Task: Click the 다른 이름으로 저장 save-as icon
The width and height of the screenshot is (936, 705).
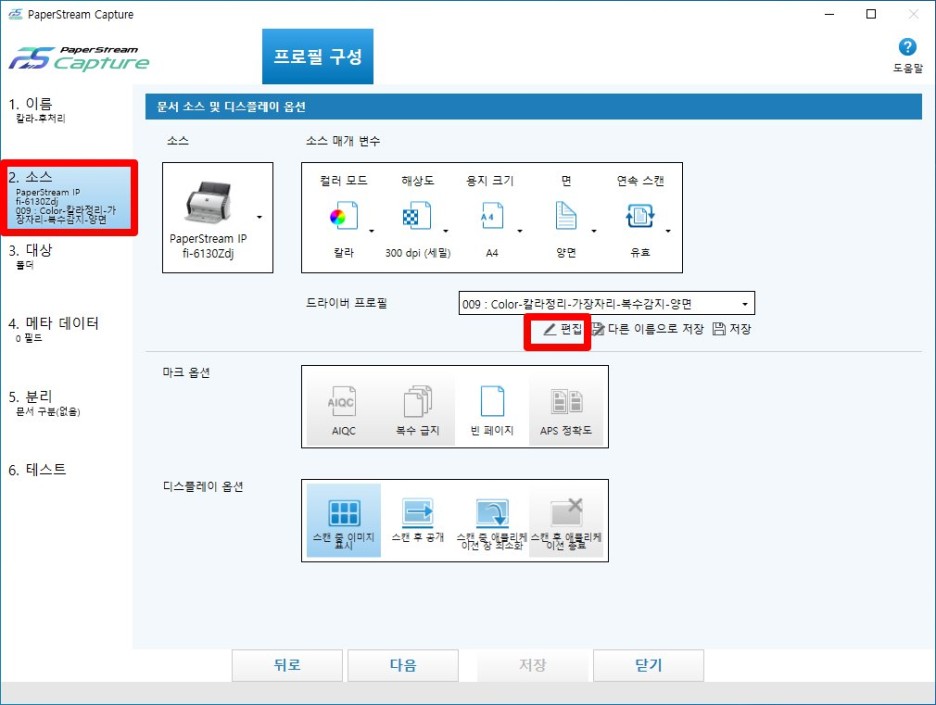Action: click(598, 329)
